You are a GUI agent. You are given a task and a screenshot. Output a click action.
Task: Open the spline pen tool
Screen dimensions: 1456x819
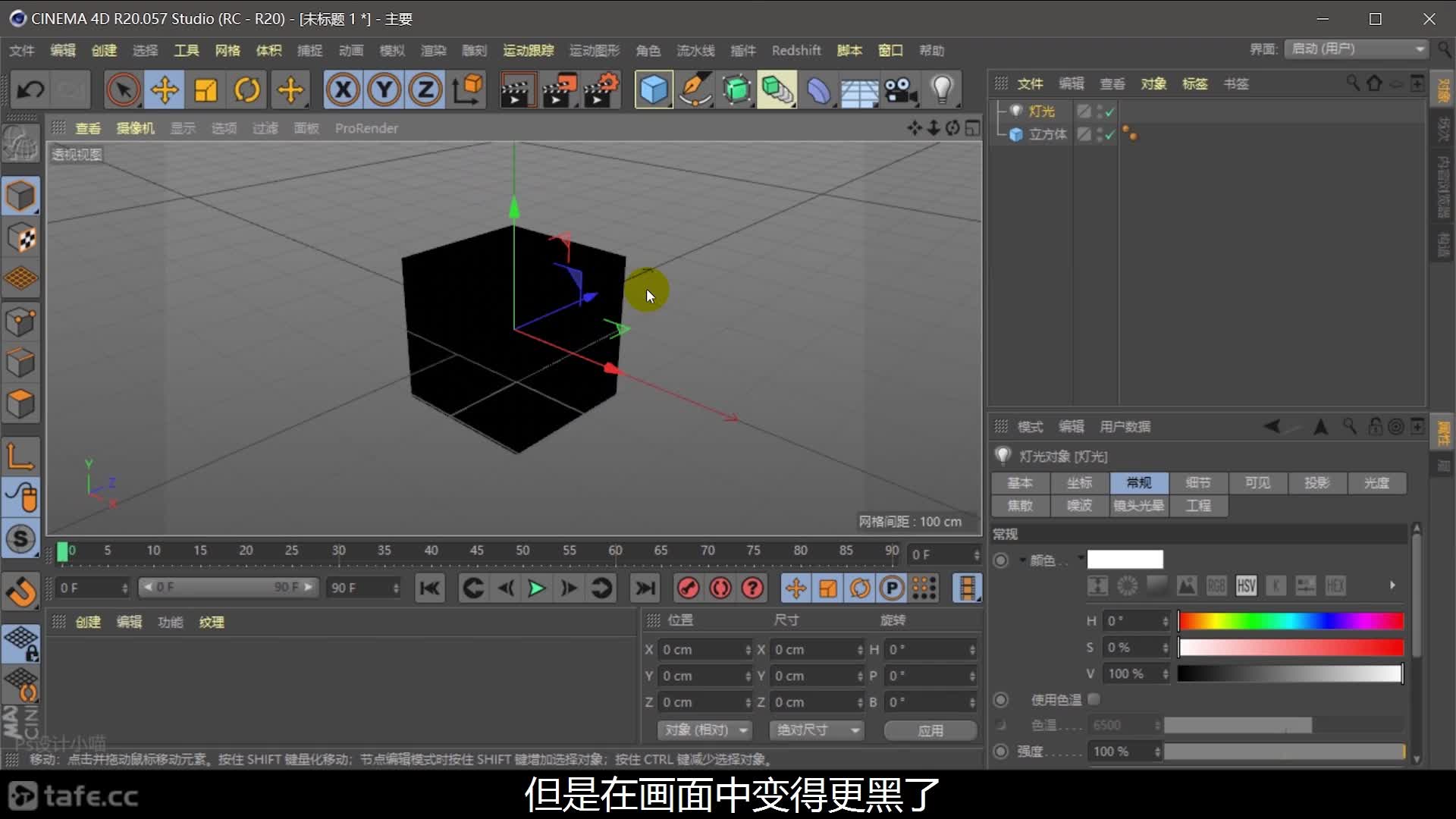[695, 90]
